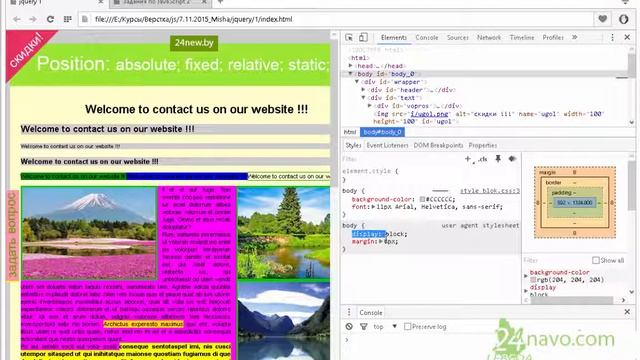Click the computed styles Filter field
This screenshot has width=640, height=360.
click(x=556, y=260)
